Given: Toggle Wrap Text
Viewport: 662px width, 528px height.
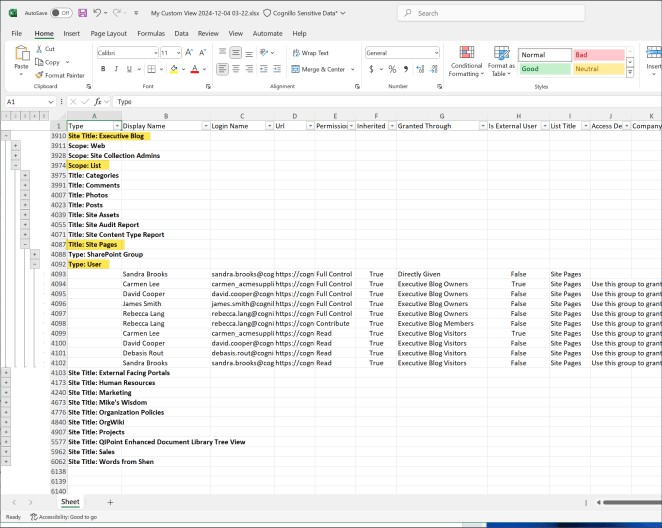Looking at the screenshot, I should click(x=310, y=53).
